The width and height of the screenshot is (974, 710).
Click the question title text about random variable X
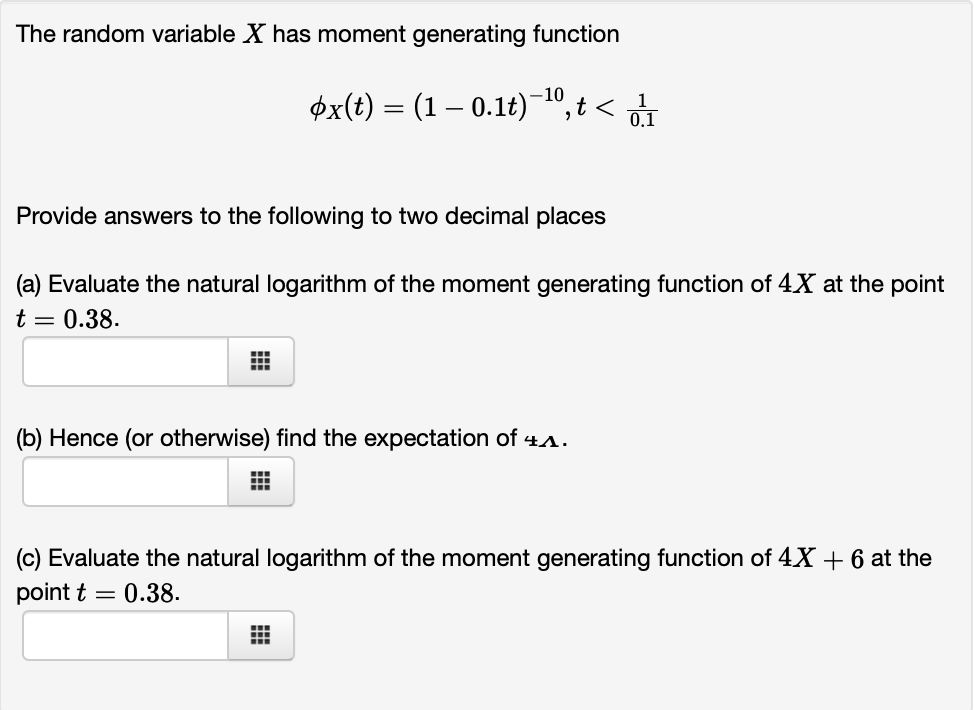(x=318, y=33)
